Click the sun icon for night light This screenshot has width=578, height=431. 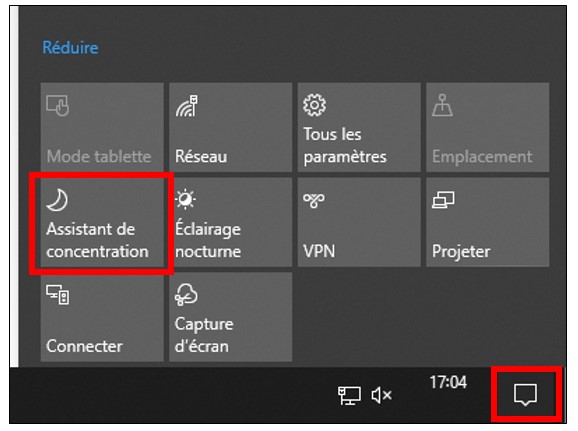[x=185, y=199]
